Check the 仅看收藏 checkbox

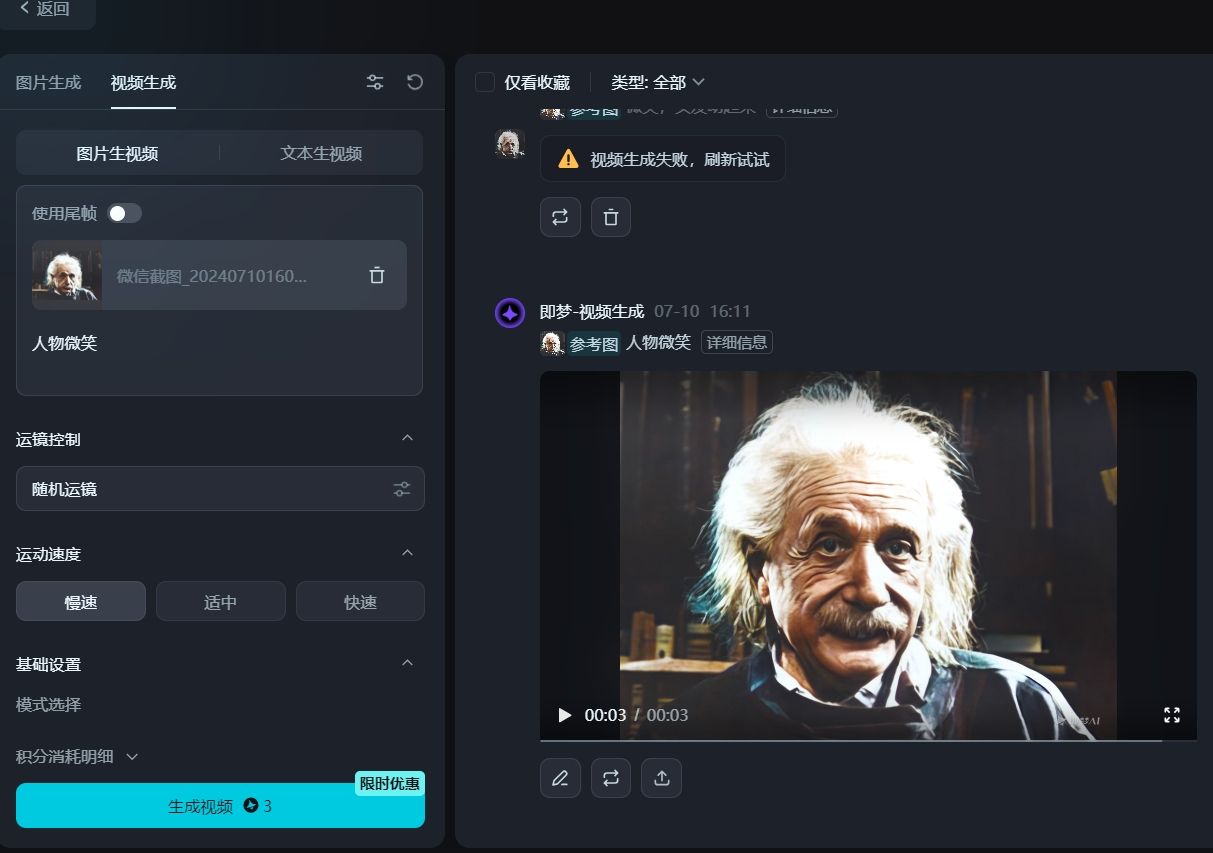click(484, 82)
